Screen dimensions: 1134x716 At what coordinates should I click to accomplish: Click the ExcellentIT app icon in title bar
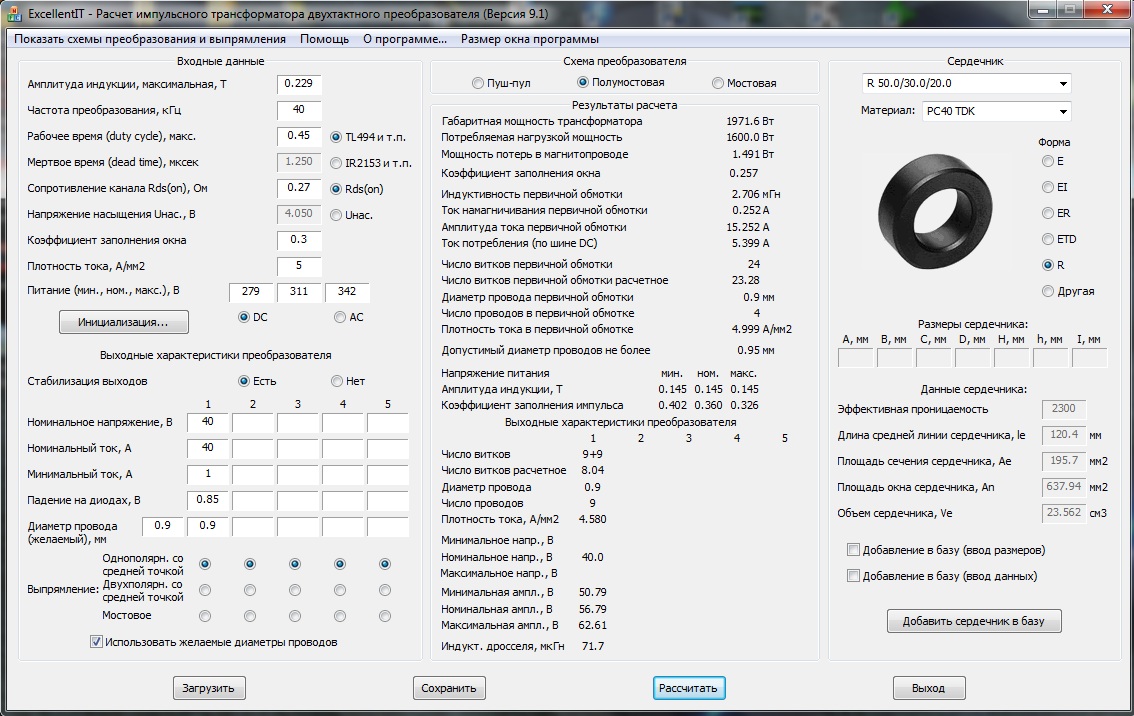click(x=14, y=11)
